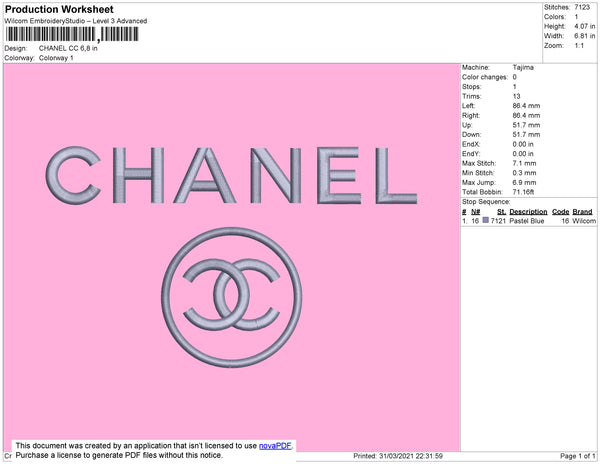
Task: Select the stitch count cell 7121
Action: tap(498, 221)
